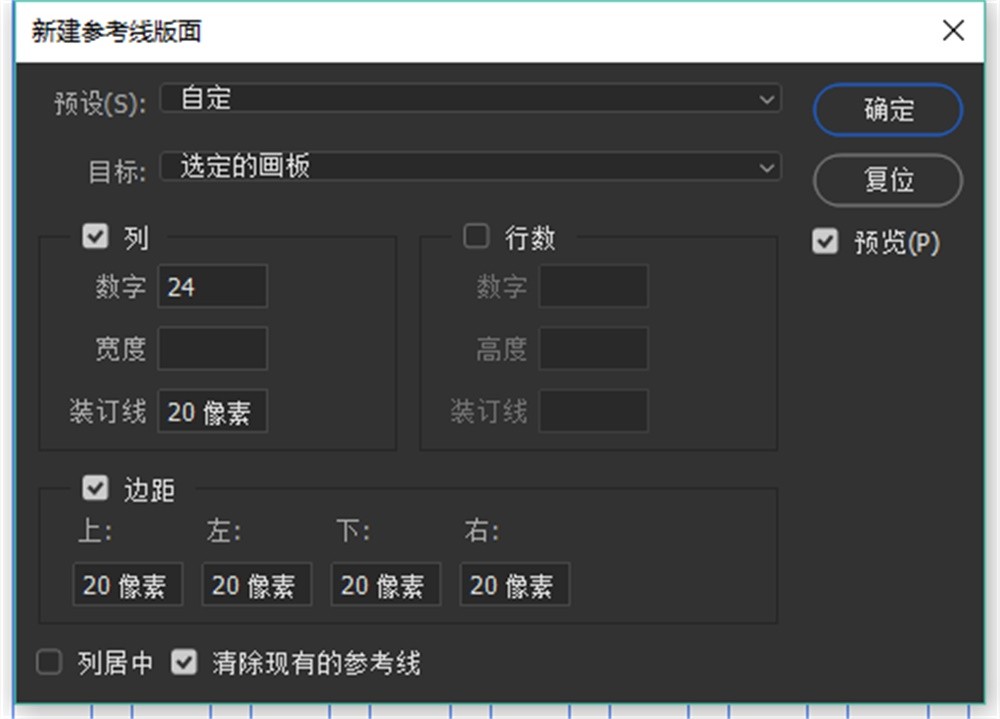The width and height of the screenshot is (1000, 719).
Task: Toggle the 预览 preview checkbox
Action: point(825,242)
